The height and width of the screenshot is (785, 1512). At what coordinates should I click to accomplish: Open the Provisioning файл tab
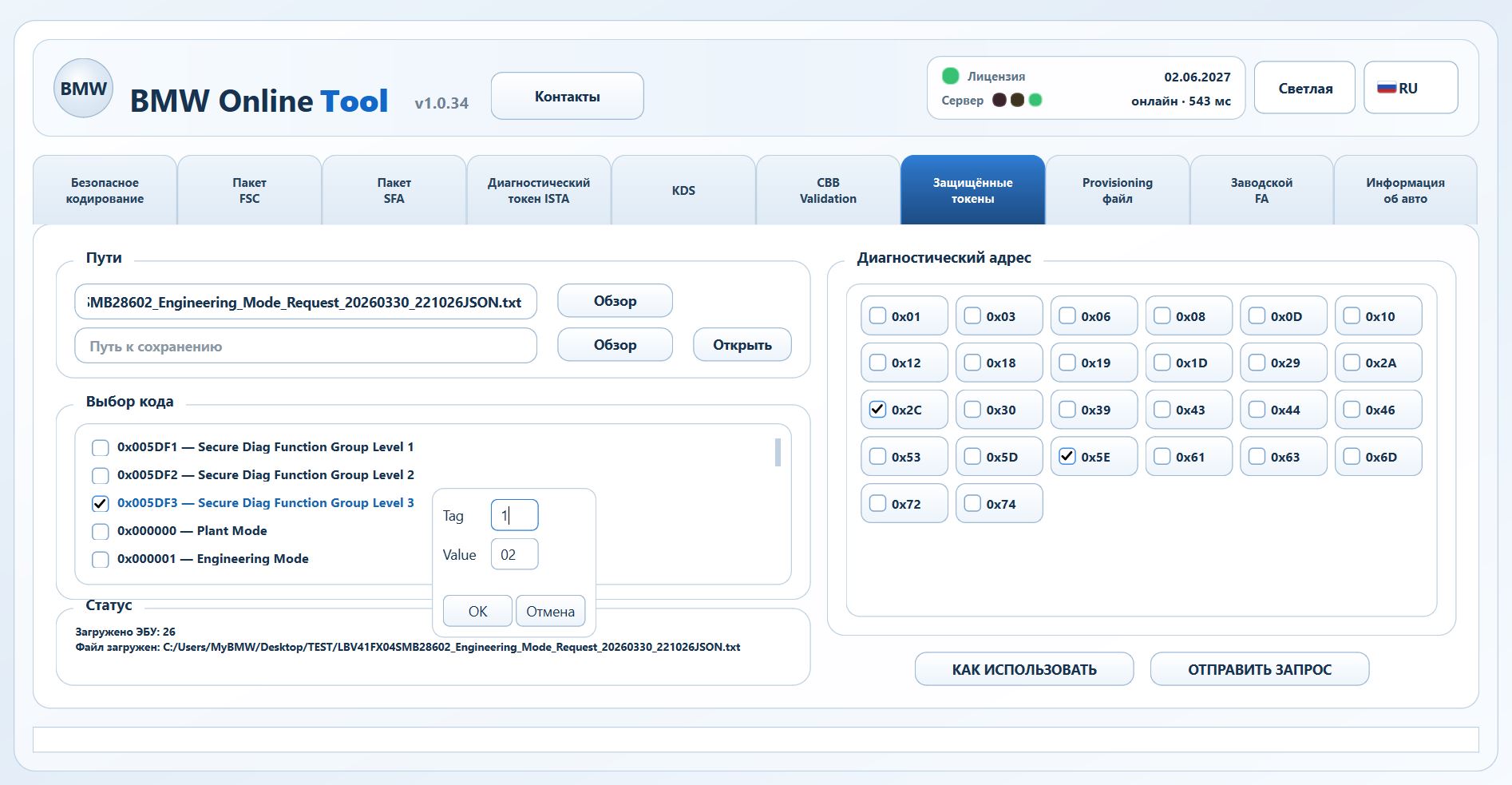click(x=1118, y=190)
